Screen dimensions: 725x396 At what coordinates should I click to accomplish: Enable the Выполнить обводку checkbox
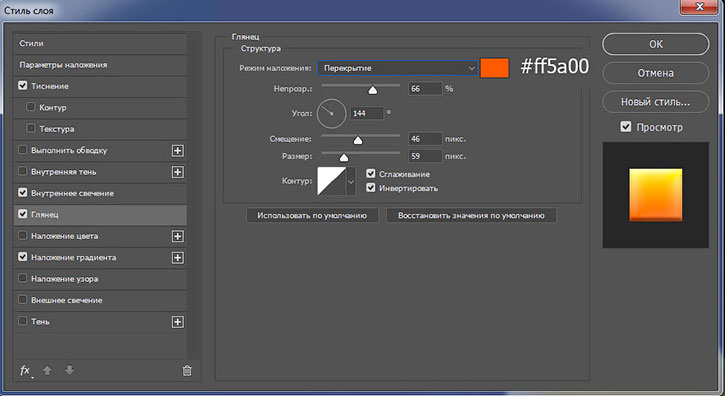22,149
